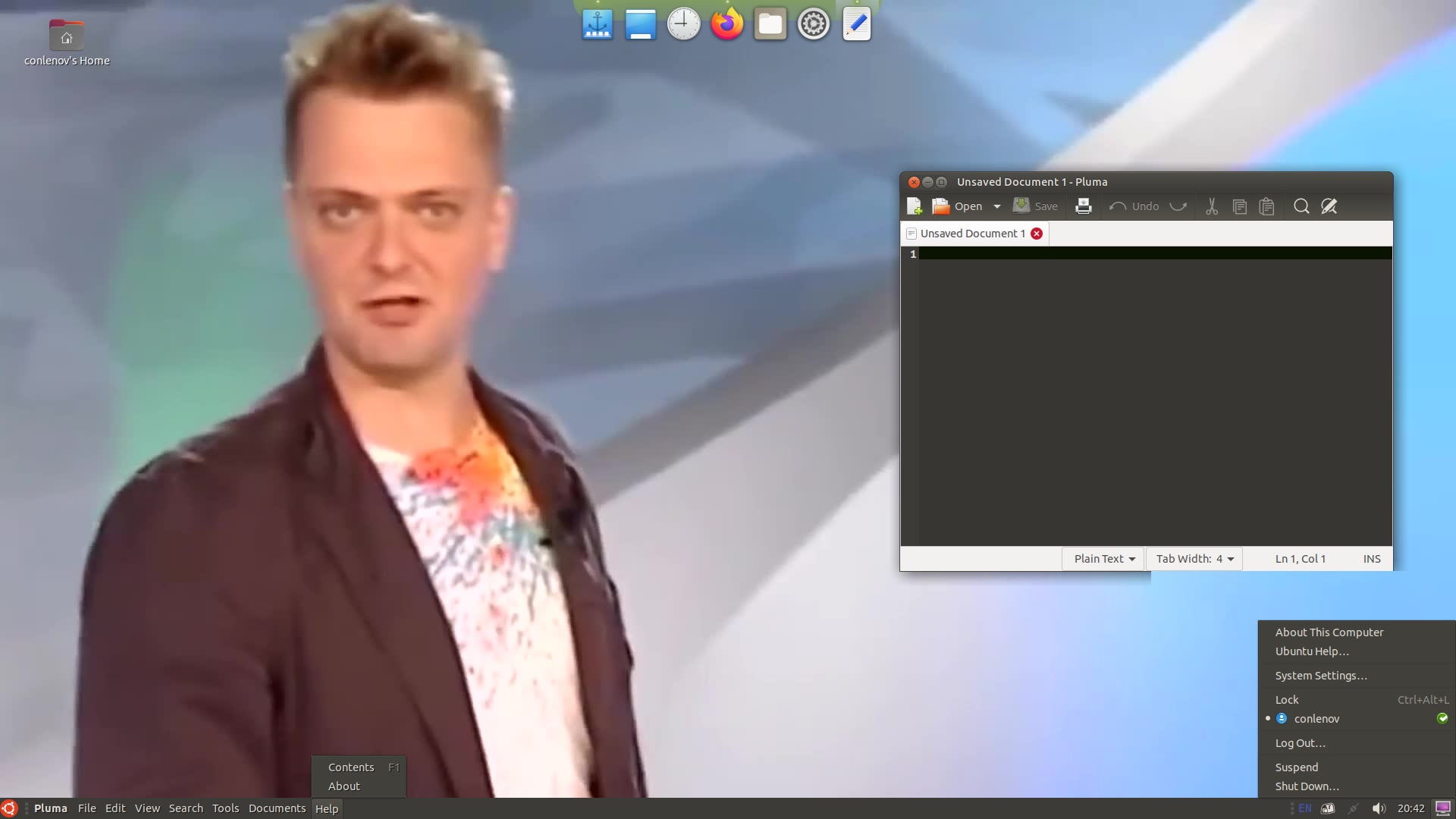This screenshot has height=819, width=1456.
Task: Select the conlenov user entry
Action: coord(1357,719)
